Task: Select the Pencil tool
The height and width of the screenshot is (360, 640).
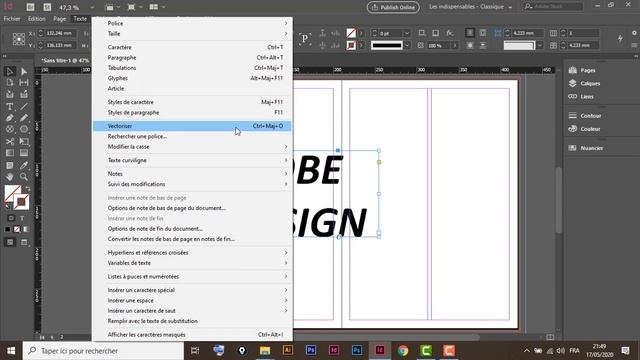Action: 24,118
